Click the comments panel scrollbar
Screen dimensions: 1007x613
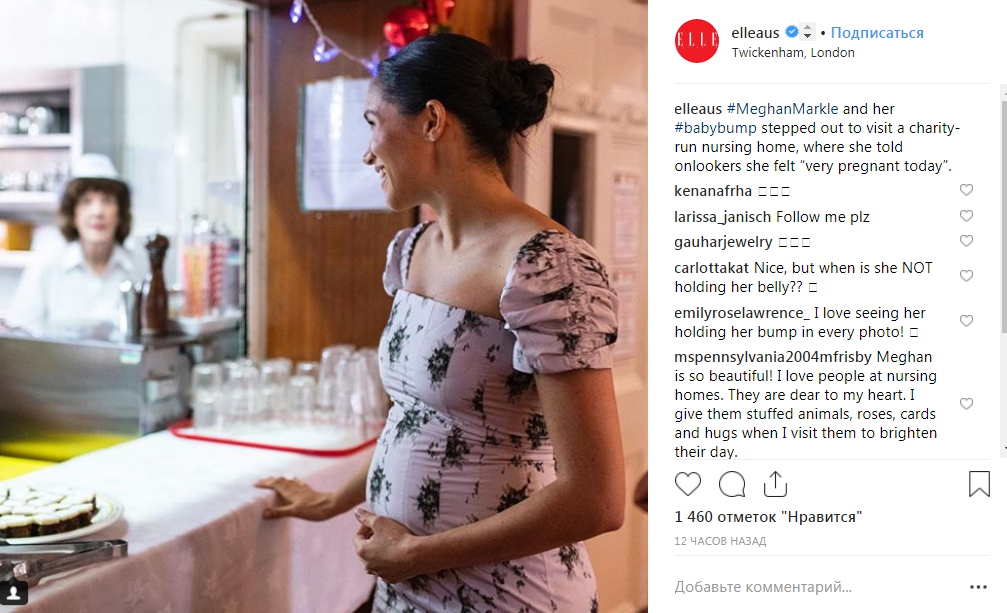(x=1004, y=271)
